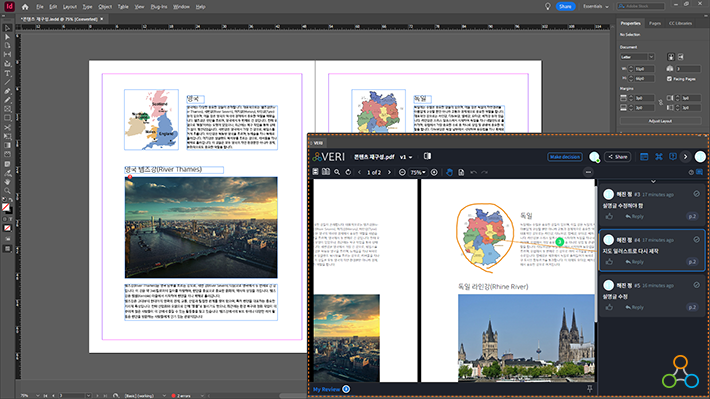Mark comment #3 as resolved
This screenshot has height=399, width=710.
pyautogui.click(x=696, y=194)
